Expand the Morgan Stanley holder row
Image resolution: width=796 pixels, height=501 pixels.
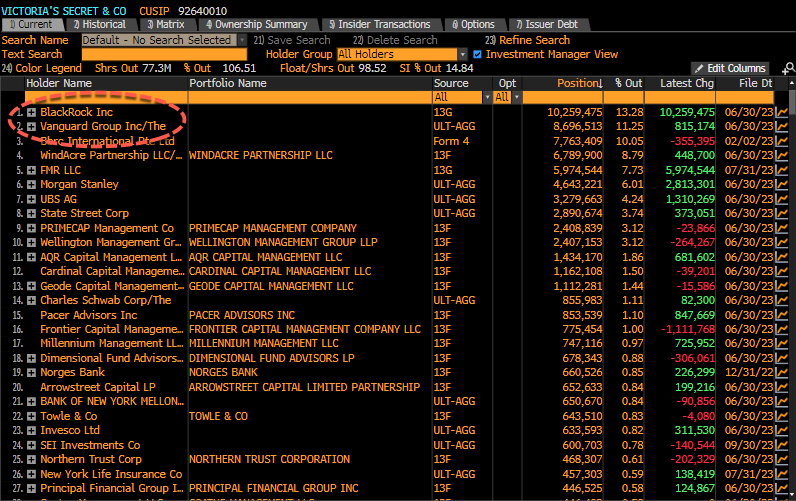pyautogui.click(x=31, y=184)
